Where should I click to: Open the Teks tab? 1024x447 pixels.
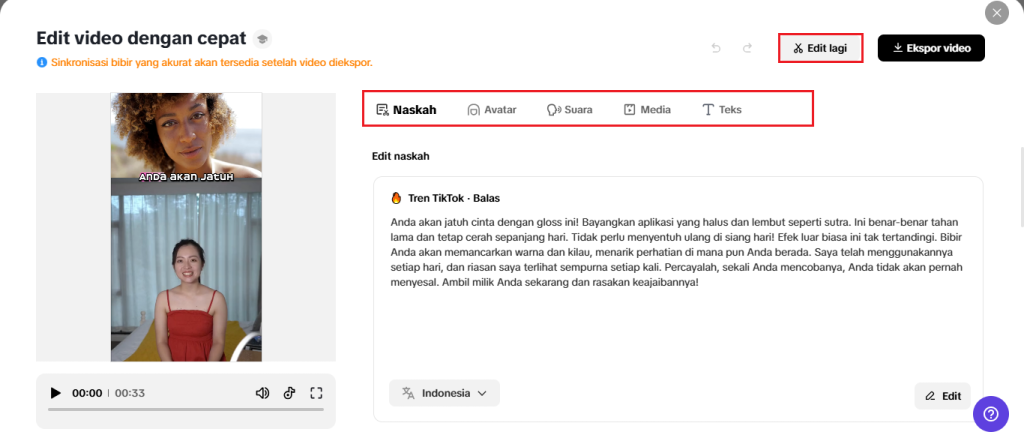722,110
